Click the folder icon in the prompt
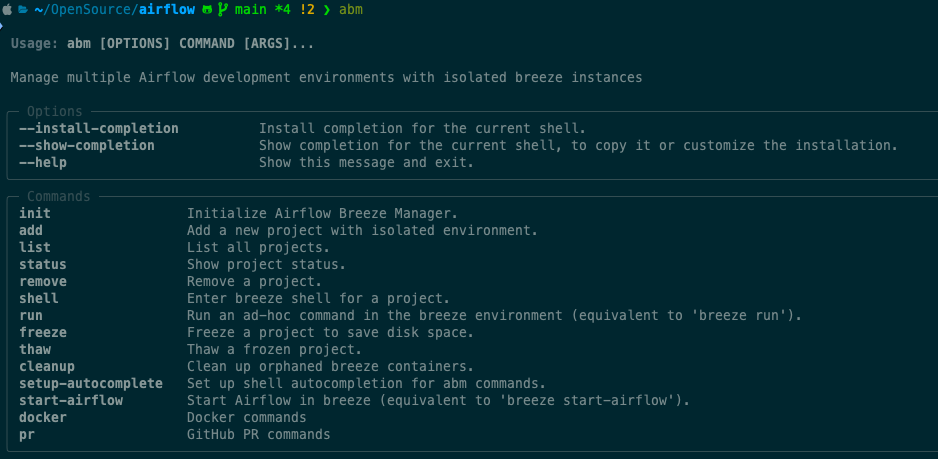 pos(21,10)
